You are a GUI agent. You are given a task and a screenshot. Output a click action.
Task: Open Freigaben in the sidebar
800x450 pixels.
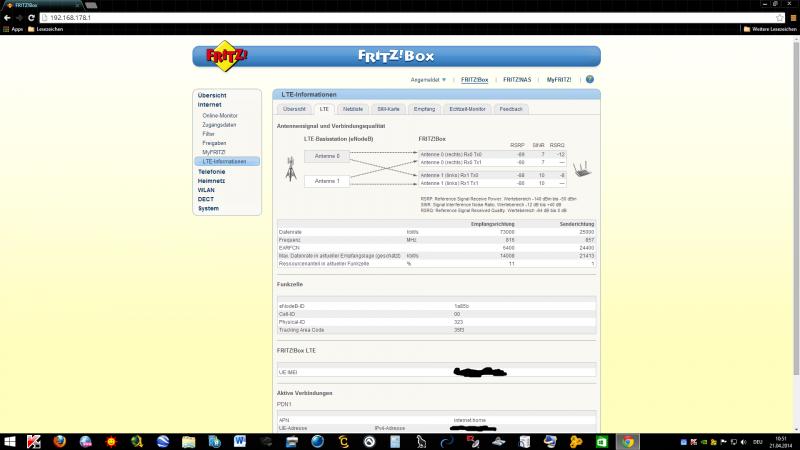(214, 143)
